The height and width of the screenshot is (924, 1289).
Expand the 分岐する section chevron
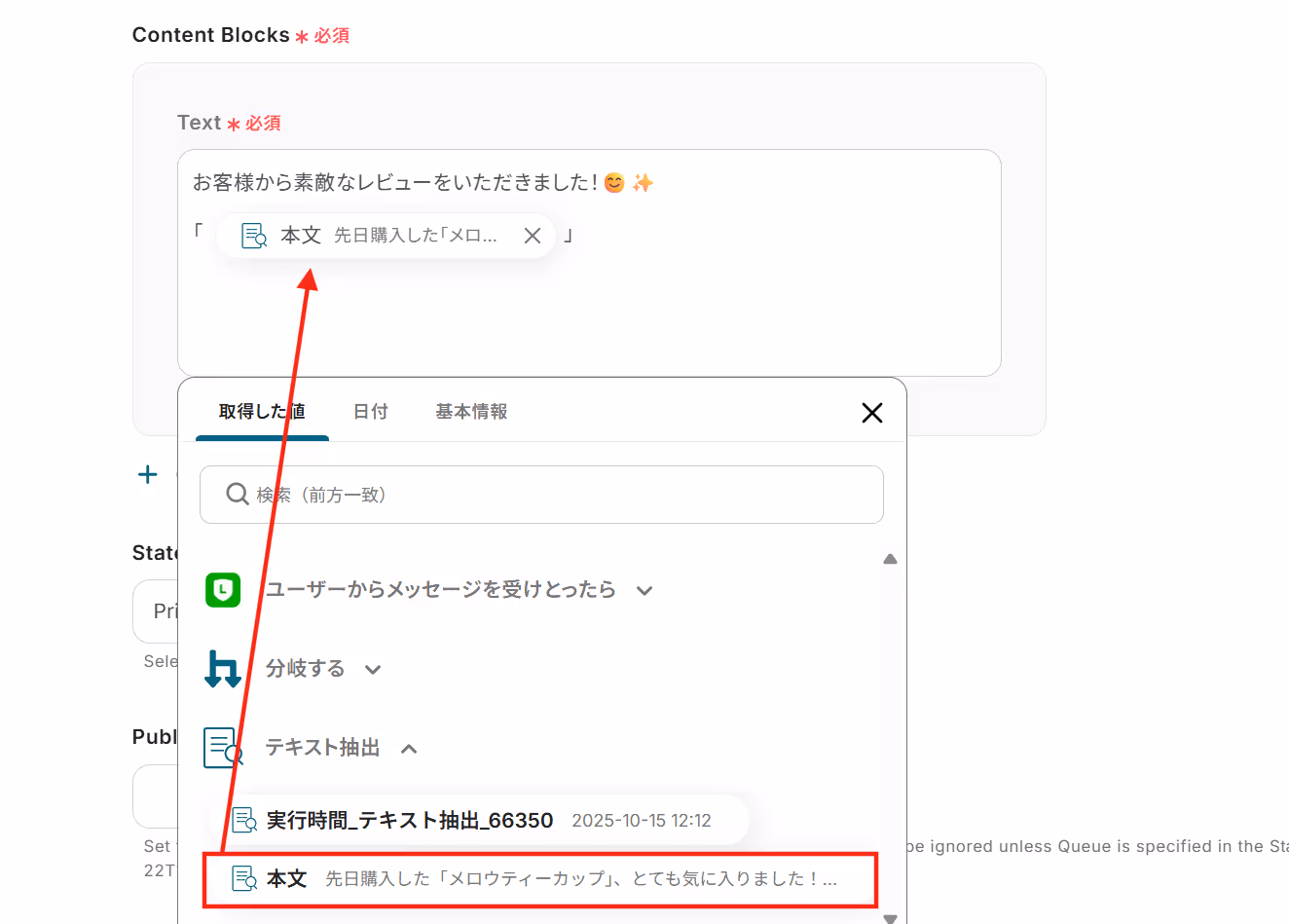click(x=373, y=669)
